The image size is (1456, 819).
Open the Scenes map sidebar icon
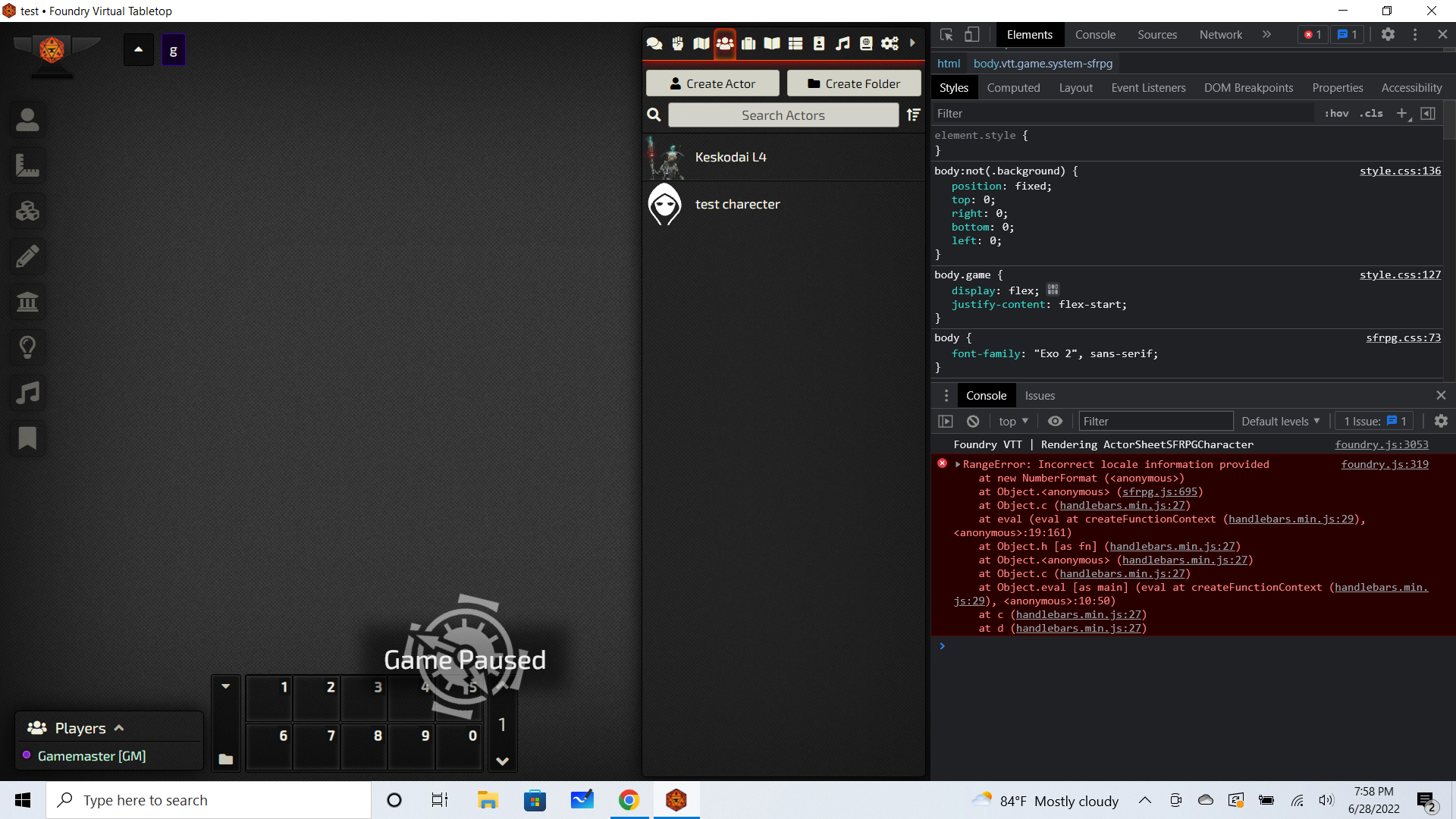coord(701,43)
